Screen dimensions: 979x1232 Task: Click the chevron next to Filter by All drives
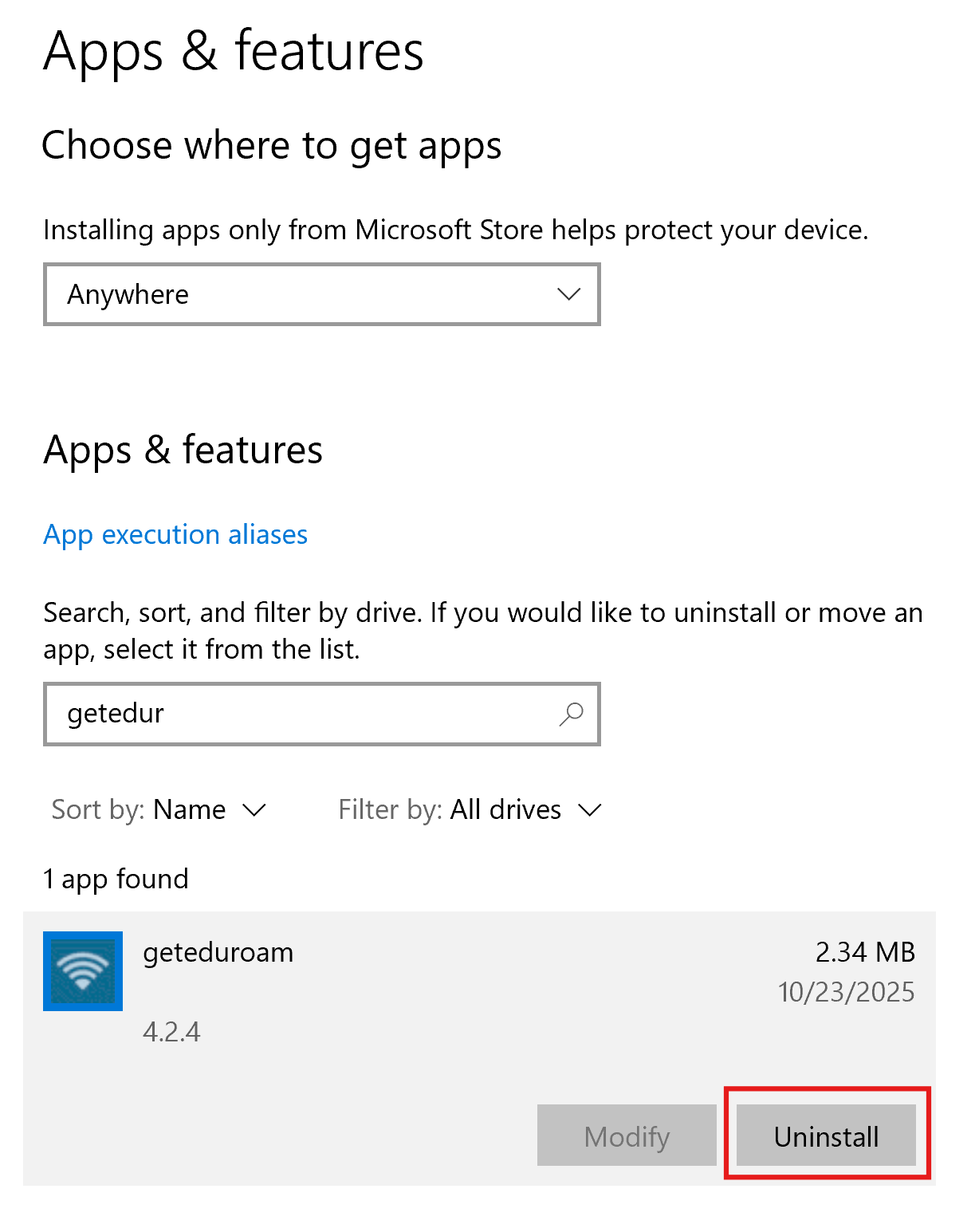click(x=590, y=810)
